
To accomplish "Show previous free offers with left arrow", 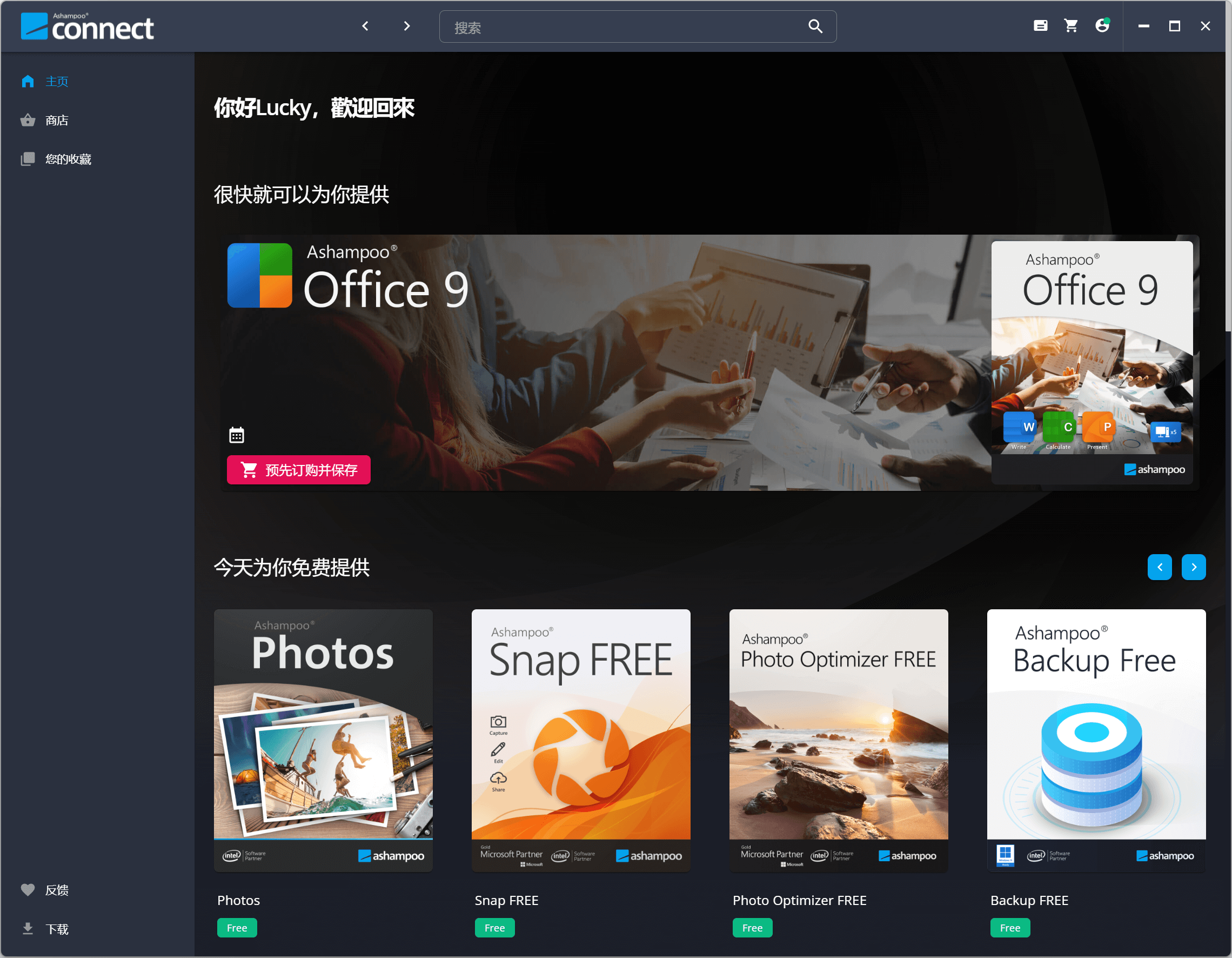I will [x=1160, y=567].
